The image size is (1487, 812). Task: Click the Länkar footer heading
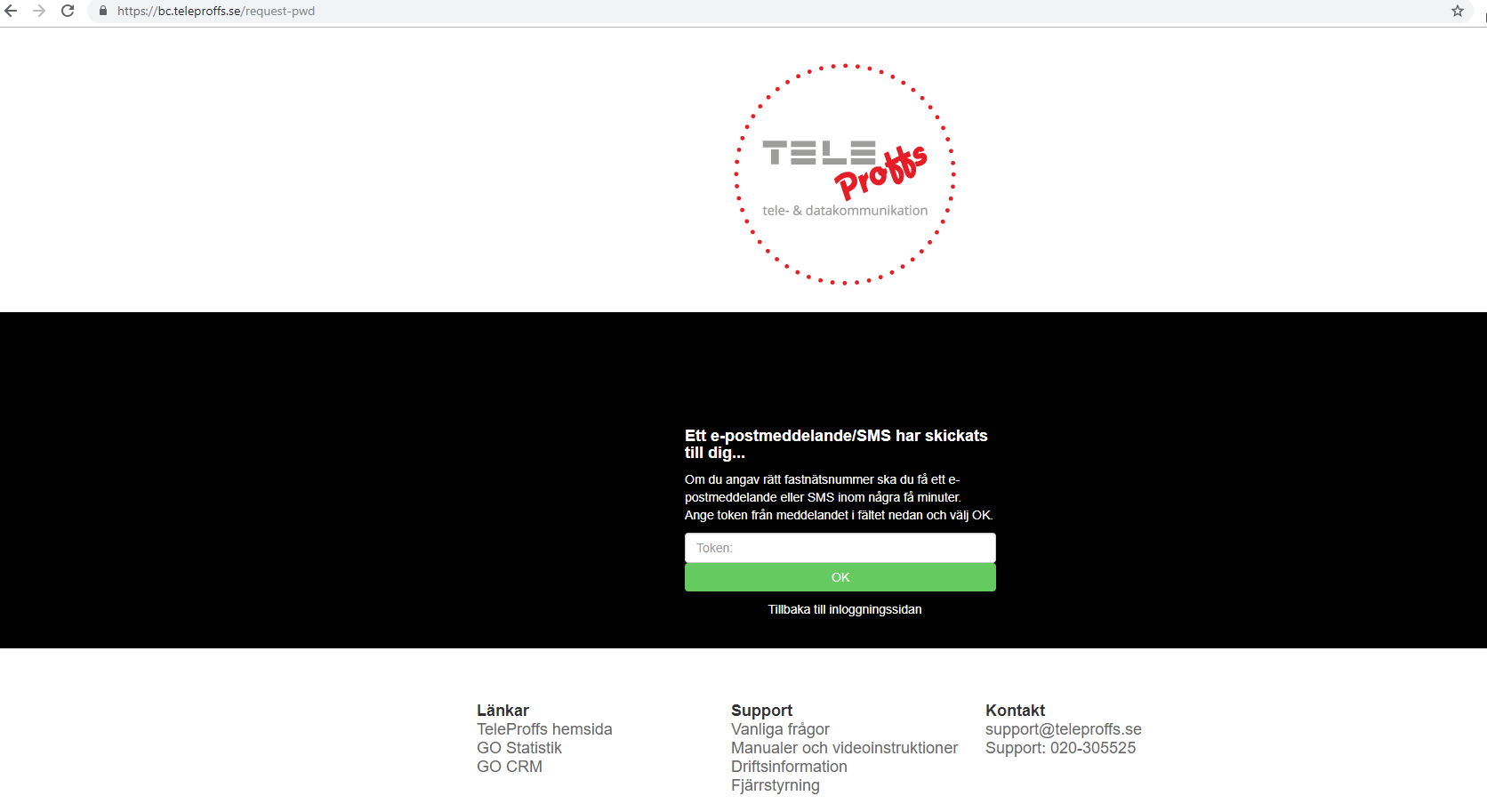tap(502, 711)
